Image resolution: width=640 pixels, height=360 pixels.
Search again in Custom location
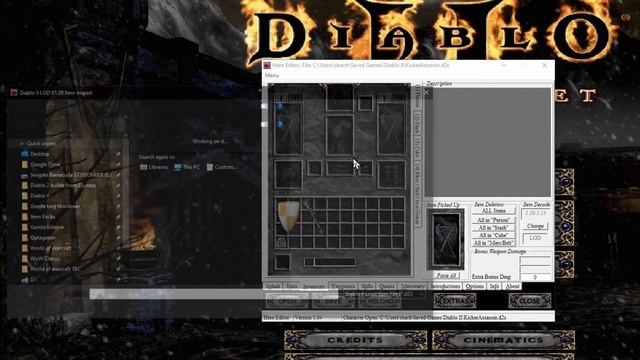coord(222,167)
